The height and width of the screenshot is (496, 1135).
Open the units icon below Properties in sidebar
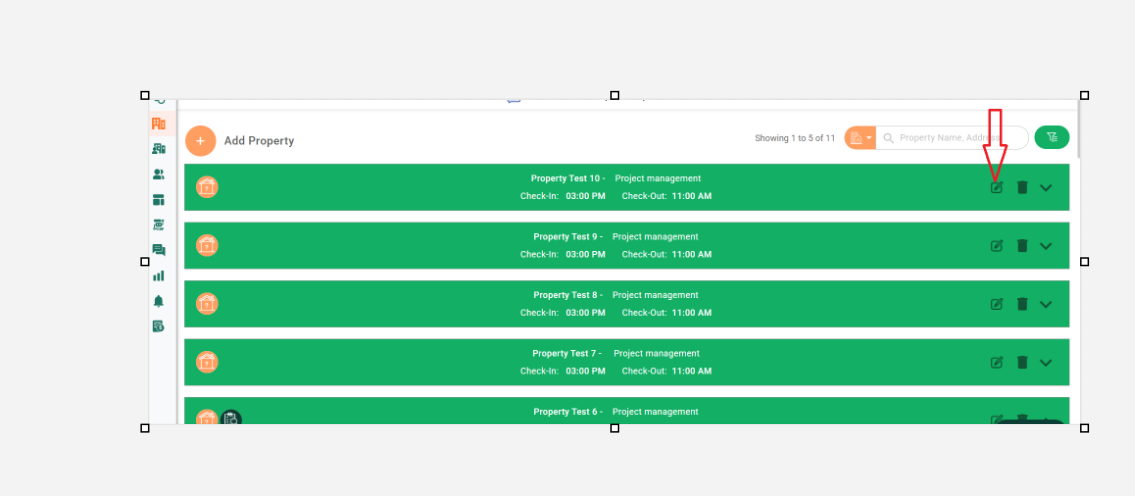(x=159, y=149)
